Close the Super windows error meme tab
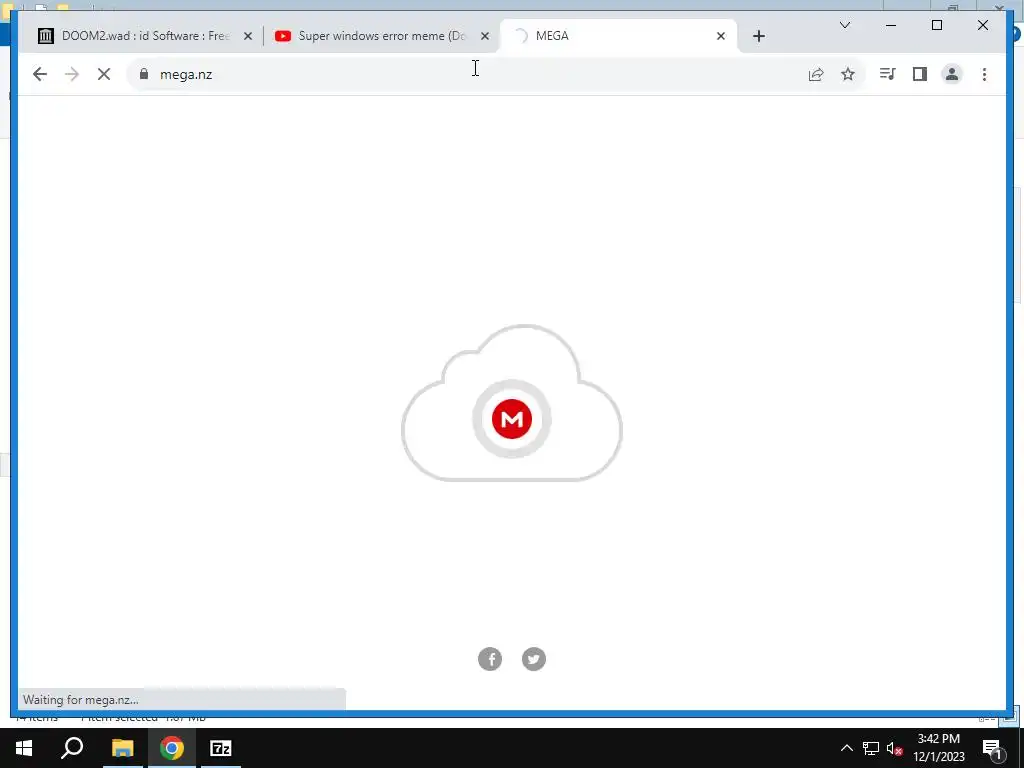This screenshot has width=1024, height=768. 485,37
